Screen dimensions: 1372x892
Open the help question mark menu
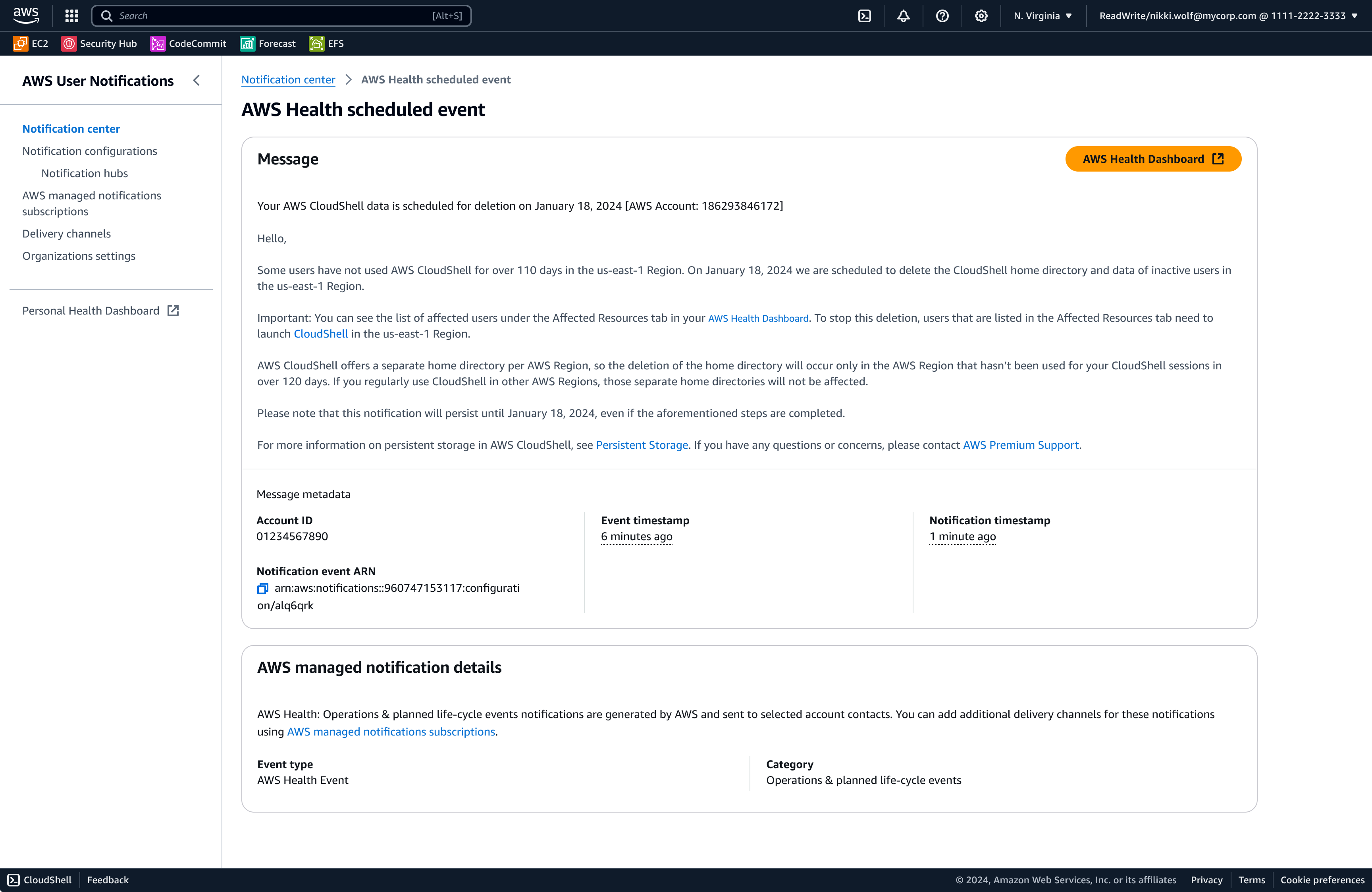click(x=942, y=15)
